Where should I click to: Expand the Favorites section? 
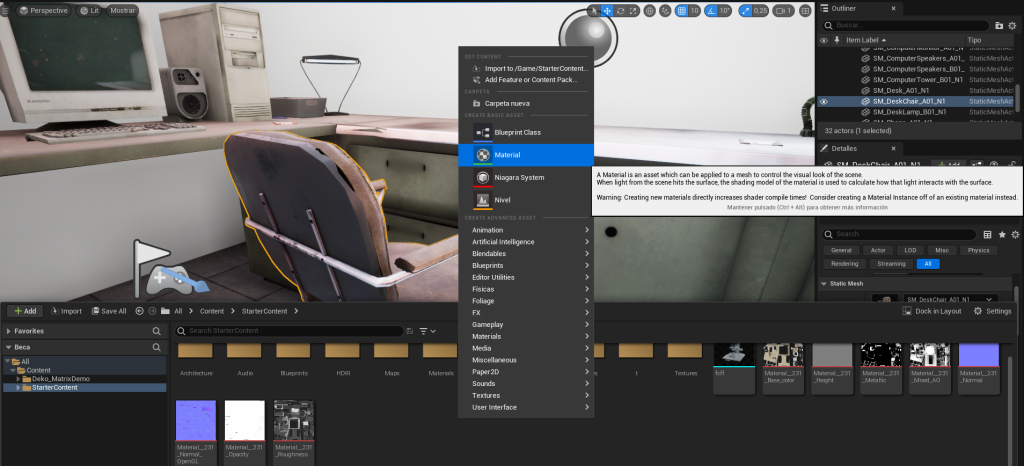coord(8,331)
